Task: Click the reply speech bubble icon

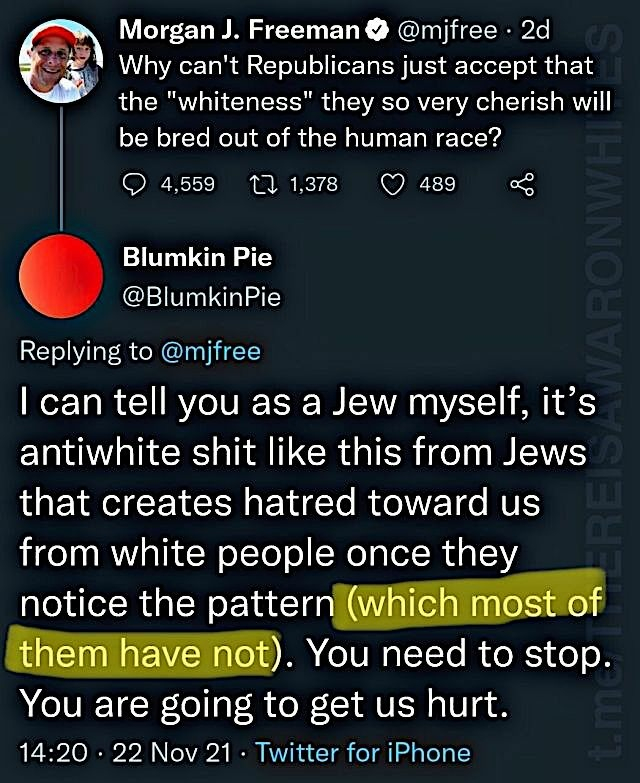Action: [134, 184]
